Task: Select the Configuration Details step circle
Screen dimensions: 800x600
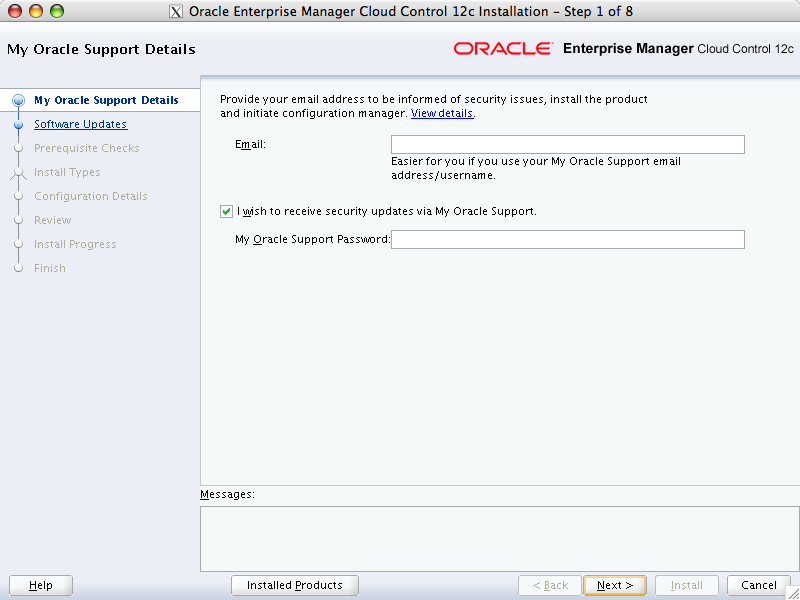Action: (19, 196)
